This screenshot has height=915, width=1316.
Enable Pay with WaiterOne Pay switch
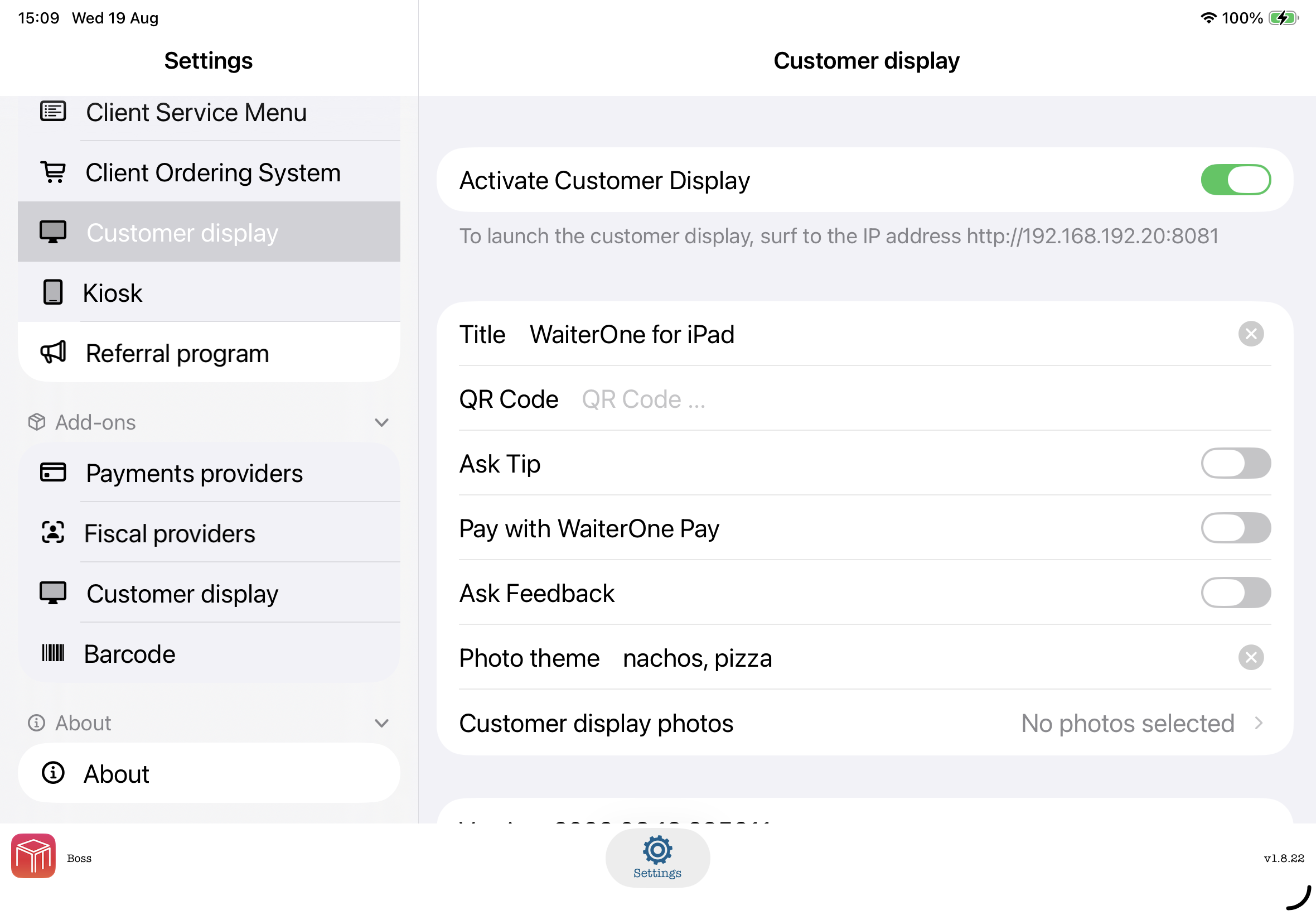1235,528
